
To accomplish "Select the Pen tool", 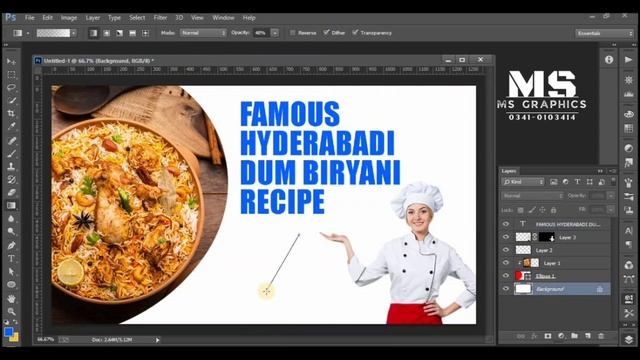I will [x=11, y=245].
